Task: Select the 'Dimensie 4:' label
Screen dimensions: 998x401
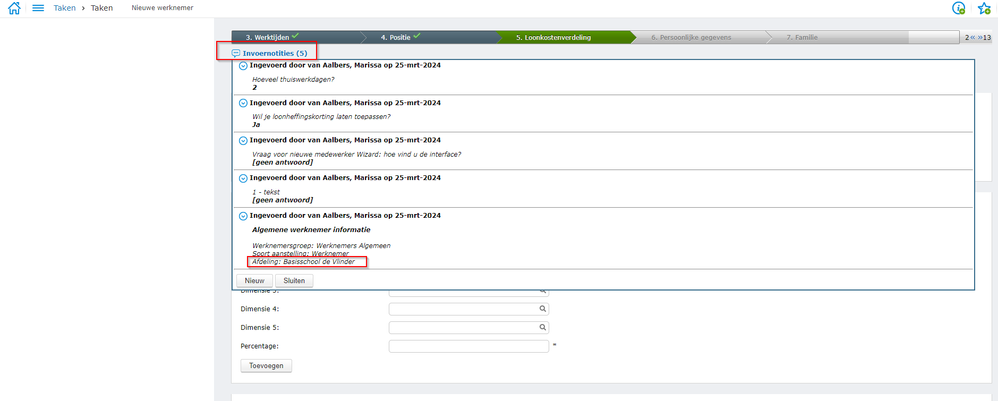Action: (x=260, y=309)
